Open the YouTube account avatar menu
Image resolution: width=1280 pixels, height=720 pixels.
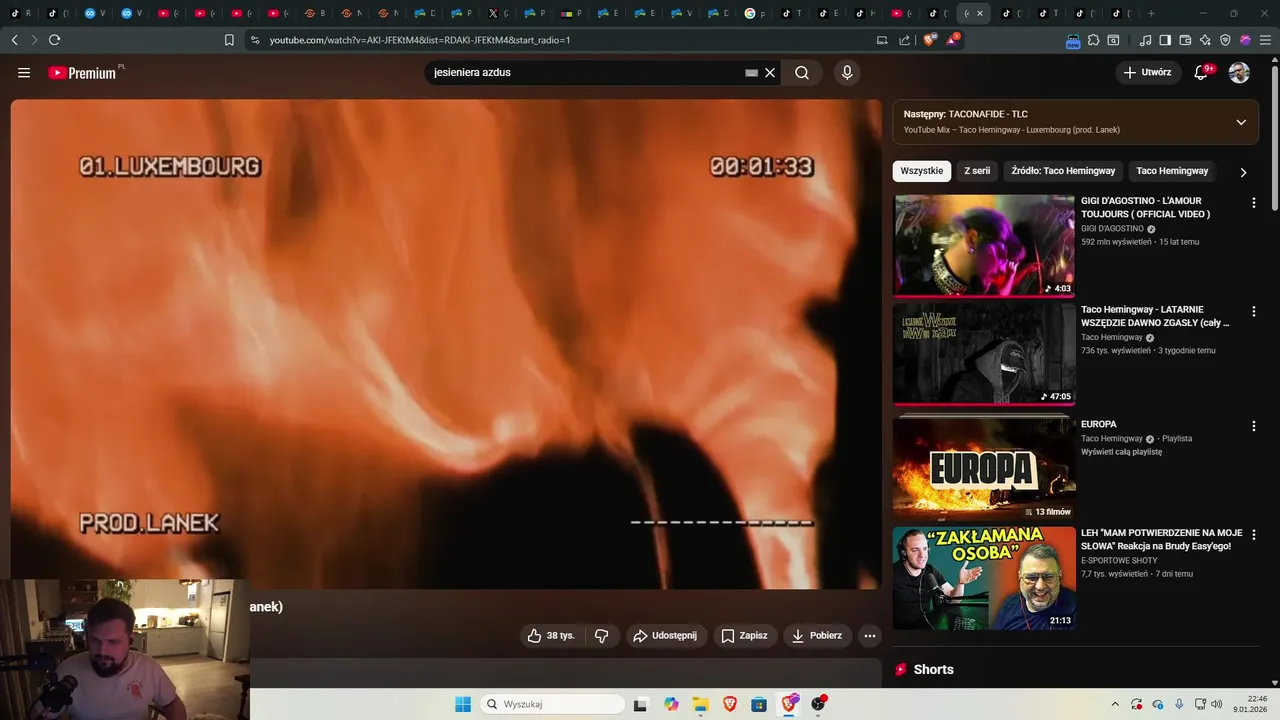(1239, 73)
